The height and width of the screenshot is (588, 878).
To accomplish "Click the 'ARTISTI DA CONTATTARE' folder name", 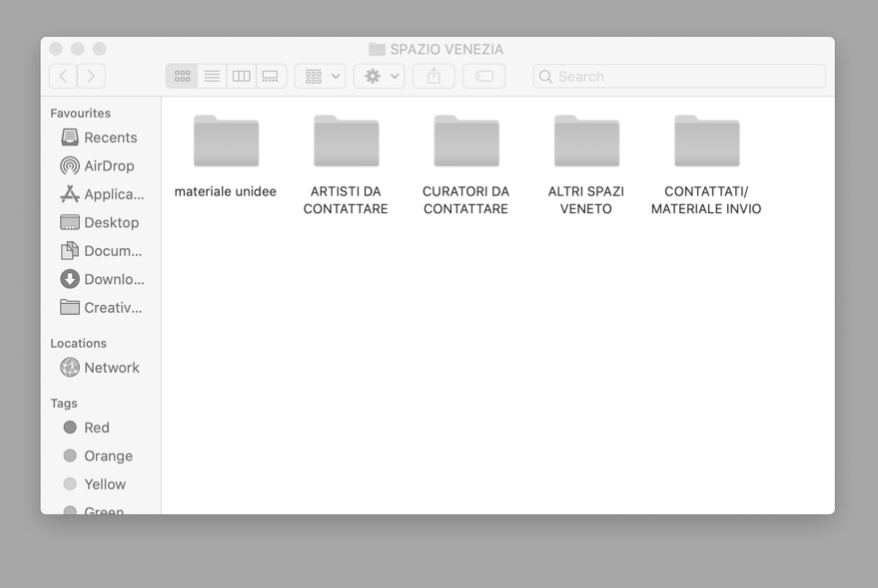I will click(x=345, y=200).
